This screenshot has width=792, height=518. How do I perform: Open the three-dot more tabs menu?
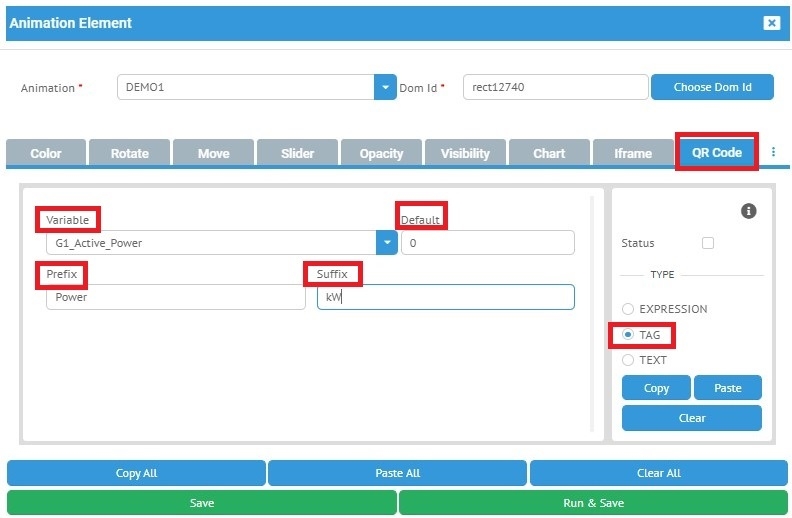point(772,153)
